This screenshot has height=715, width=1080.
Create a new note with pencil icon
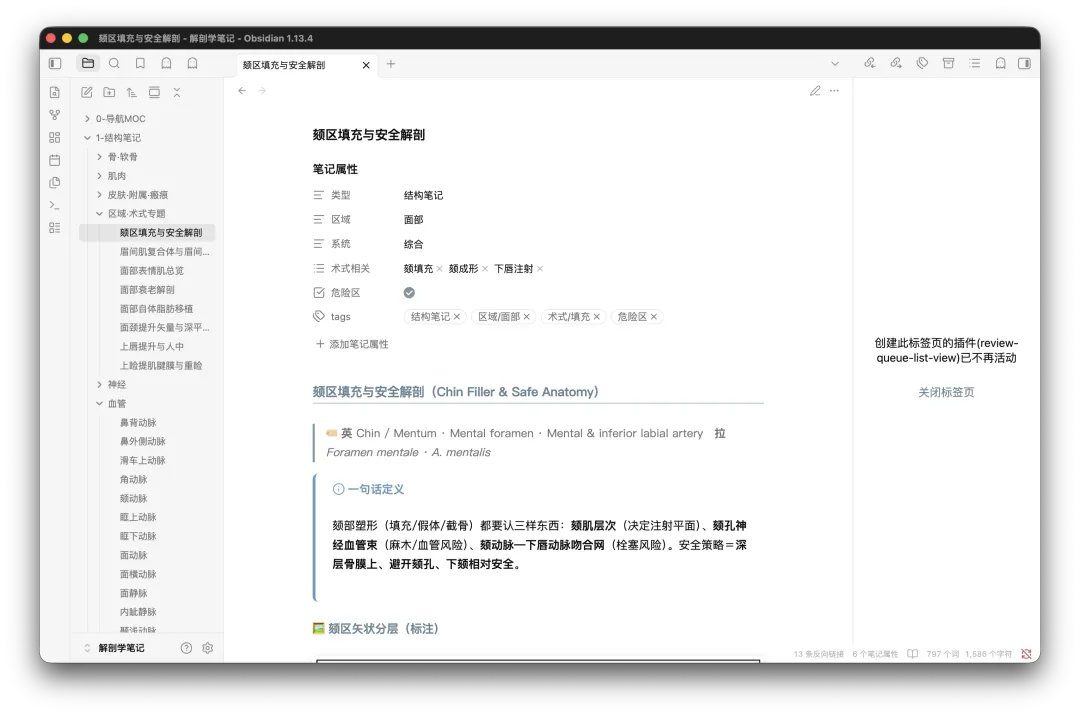point(87,92)
